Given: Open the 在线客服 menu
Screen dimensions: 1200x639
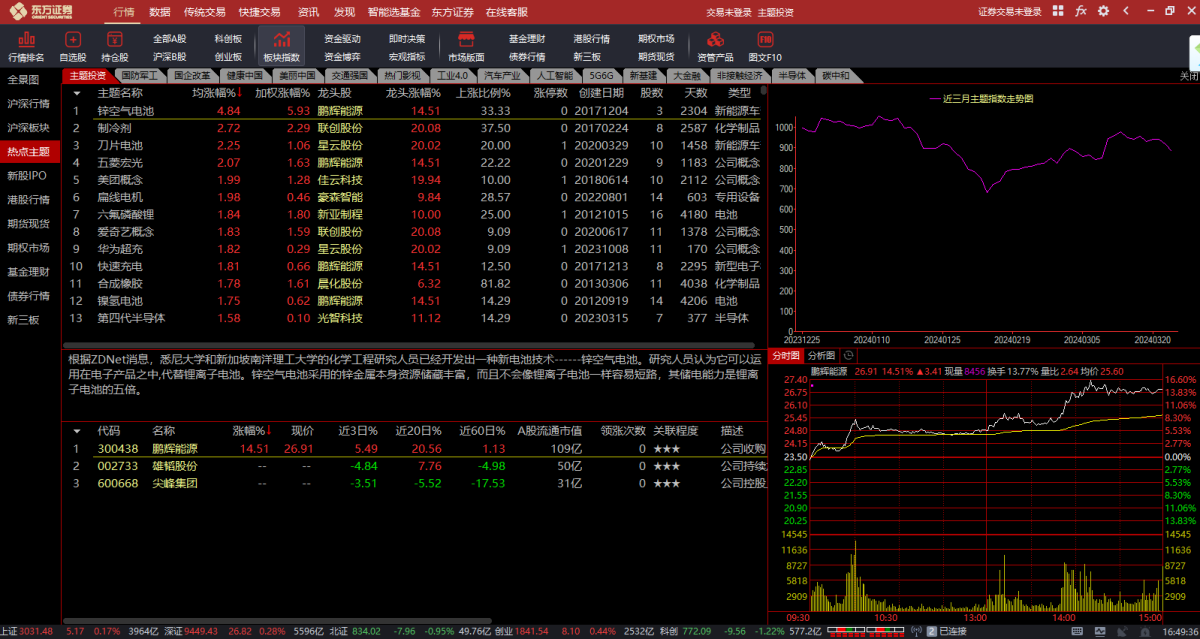Looking at the screenshot, I should point(506,12).
